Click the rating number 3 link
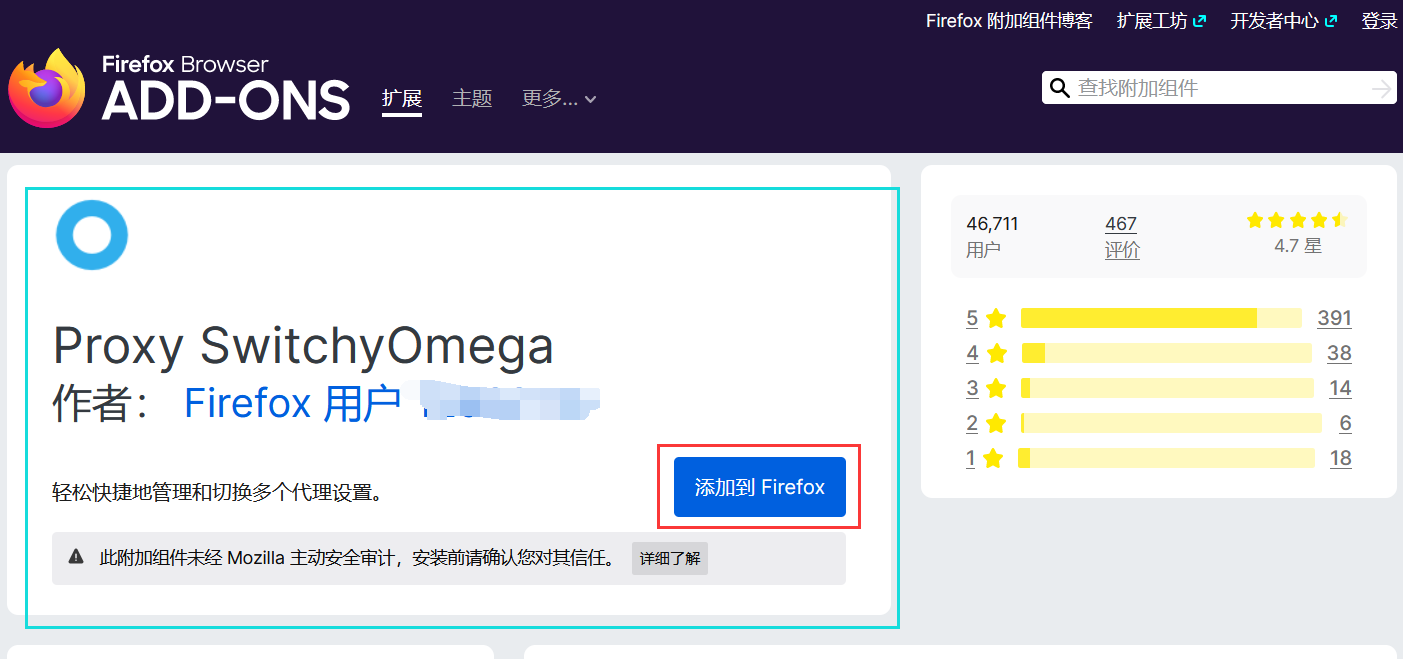The image size is (1403, 659). coord(972,388)
